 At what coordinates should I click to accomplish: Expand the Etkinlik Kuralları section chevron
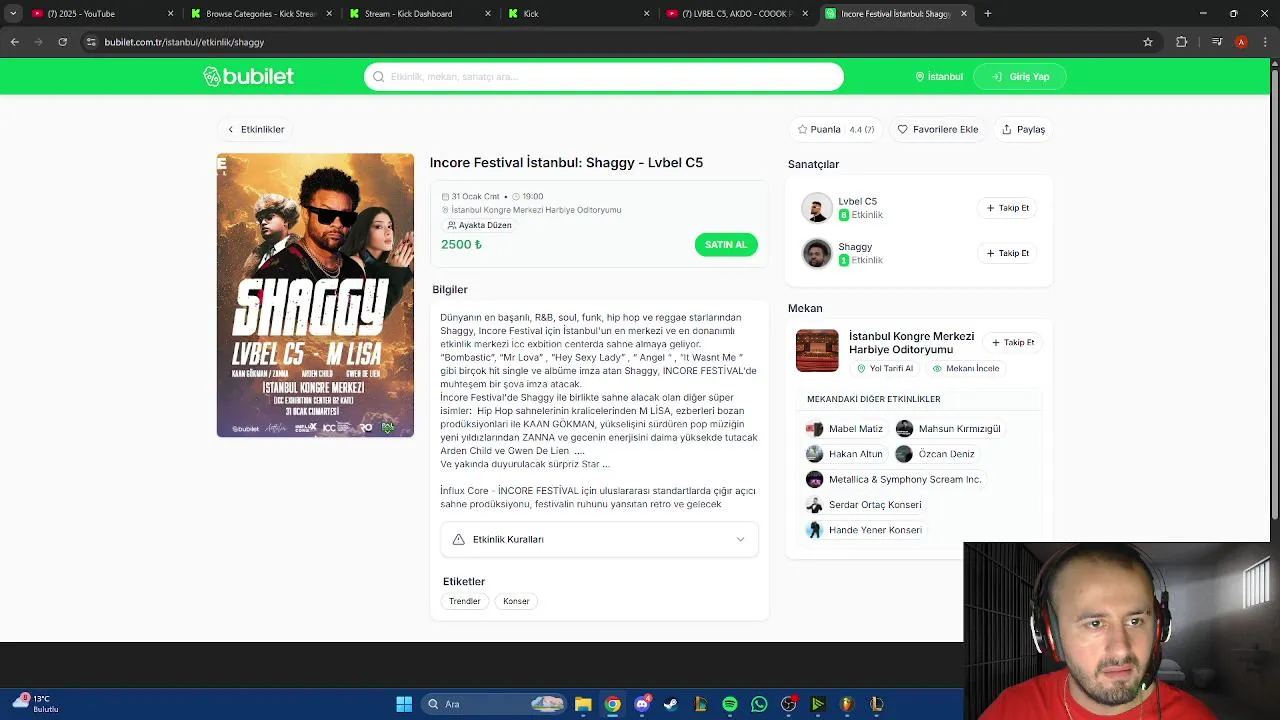pyautogui.click(x=740, y=539)
